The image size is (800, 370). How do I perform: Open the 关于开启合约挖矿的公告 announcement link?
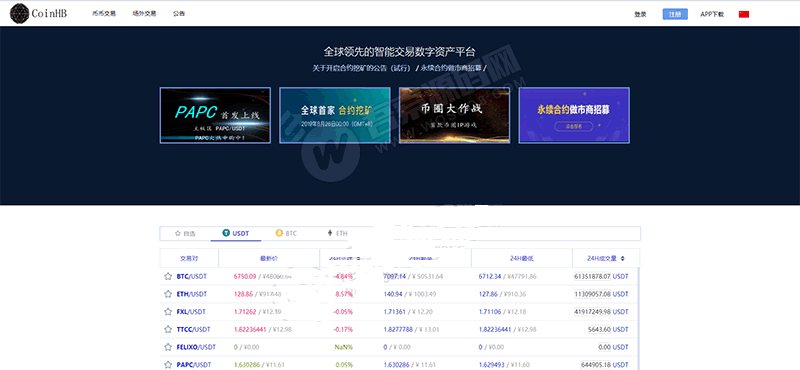[x=362, y=68]
